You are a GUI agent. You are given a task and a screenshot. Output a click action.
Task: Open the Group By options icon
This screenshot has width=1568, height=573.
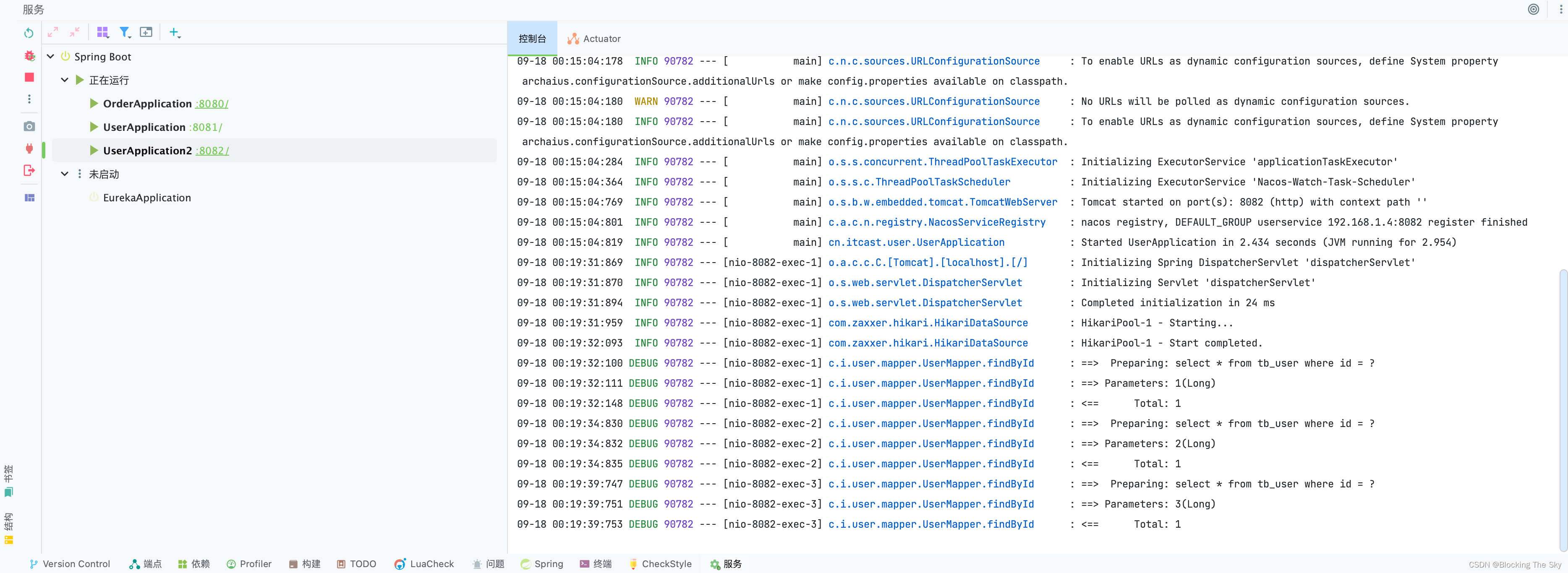tap(103, 32)
